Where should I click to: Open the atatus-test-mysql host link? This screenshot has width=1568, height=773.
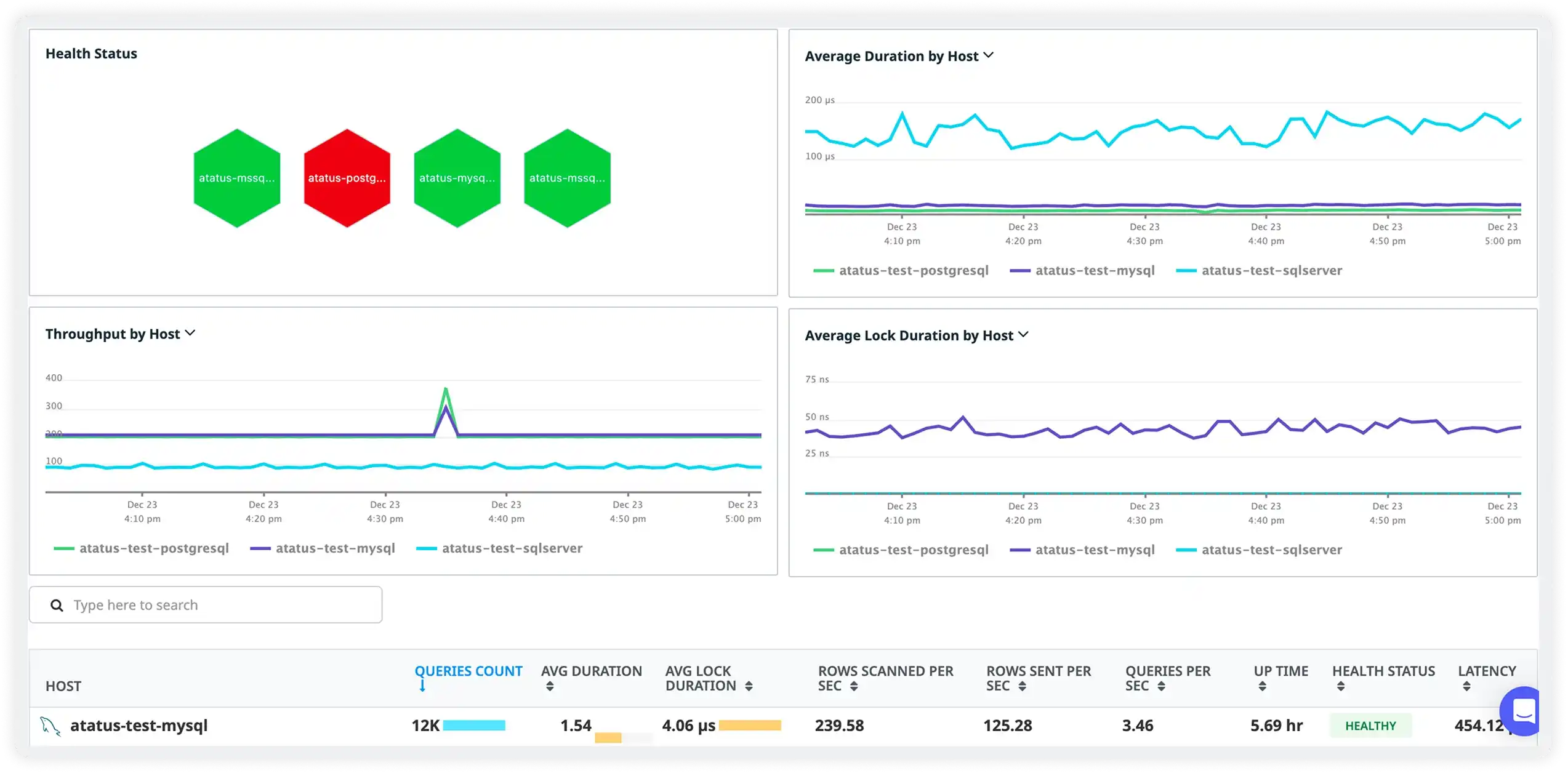point(139,726)
